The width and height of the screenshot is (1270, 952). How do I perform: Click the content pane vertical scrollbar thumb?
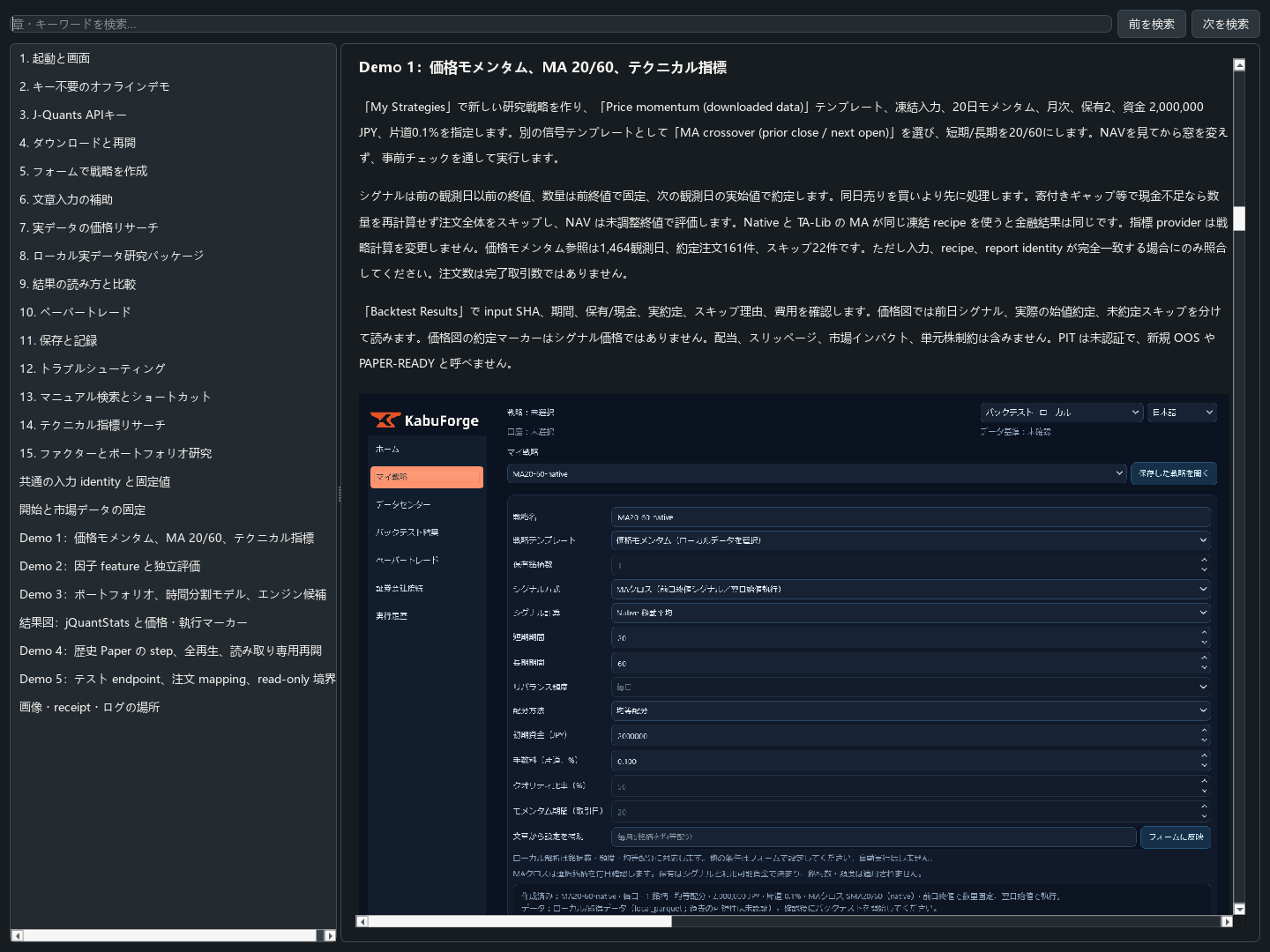tap(1239, 219)
